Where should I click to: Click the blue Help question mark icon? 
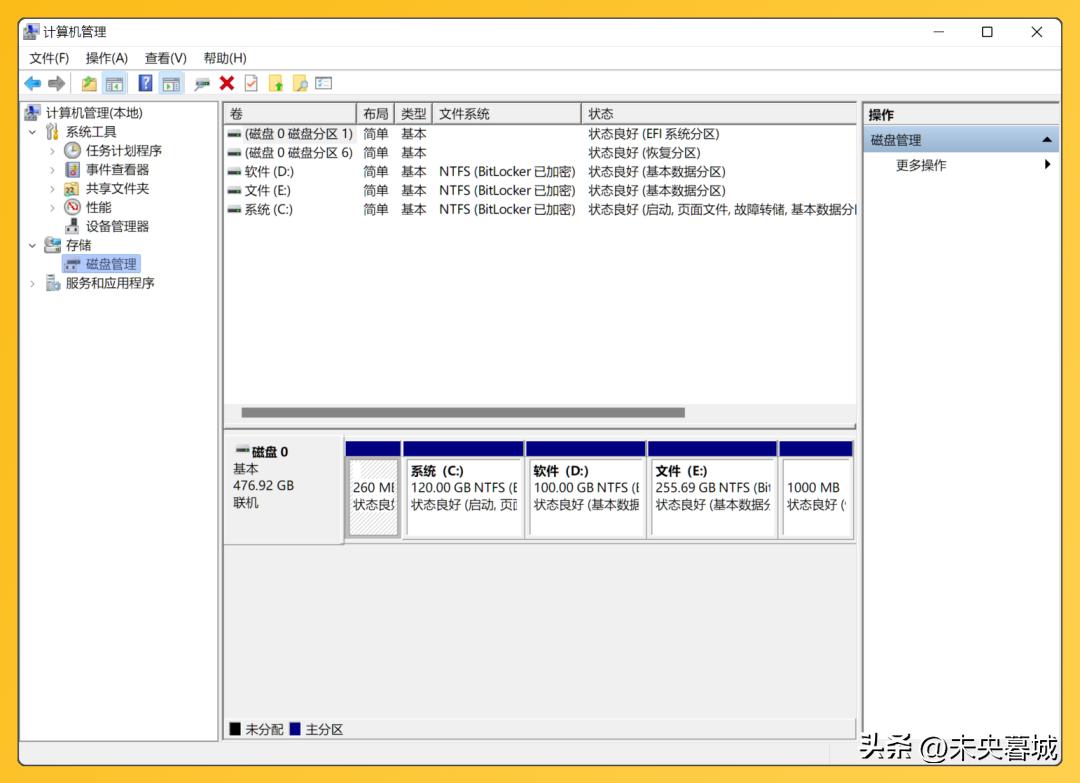146,84
